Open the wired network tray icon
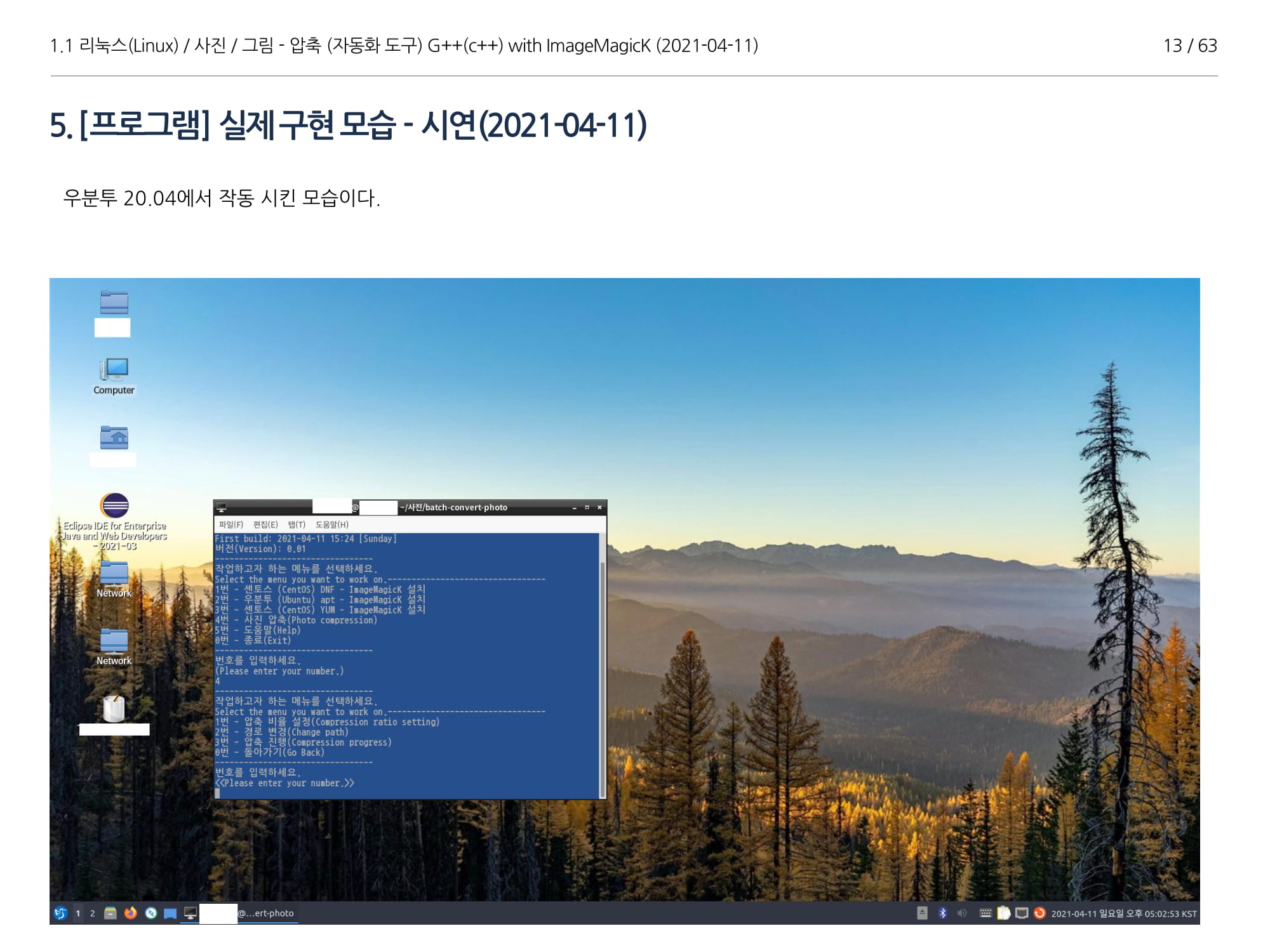The image size is (1270, 952). tap(1022, 913)
